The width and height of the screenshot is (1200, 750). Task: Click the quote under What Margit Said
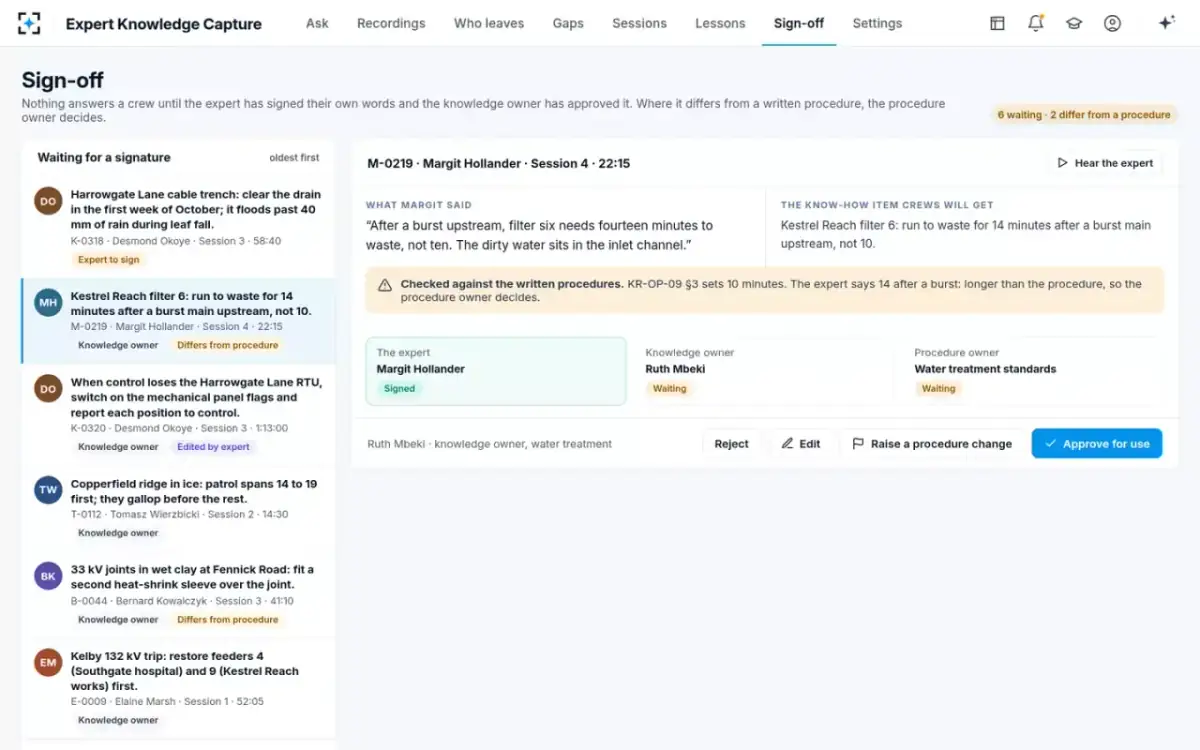click(x=540, y=235)
